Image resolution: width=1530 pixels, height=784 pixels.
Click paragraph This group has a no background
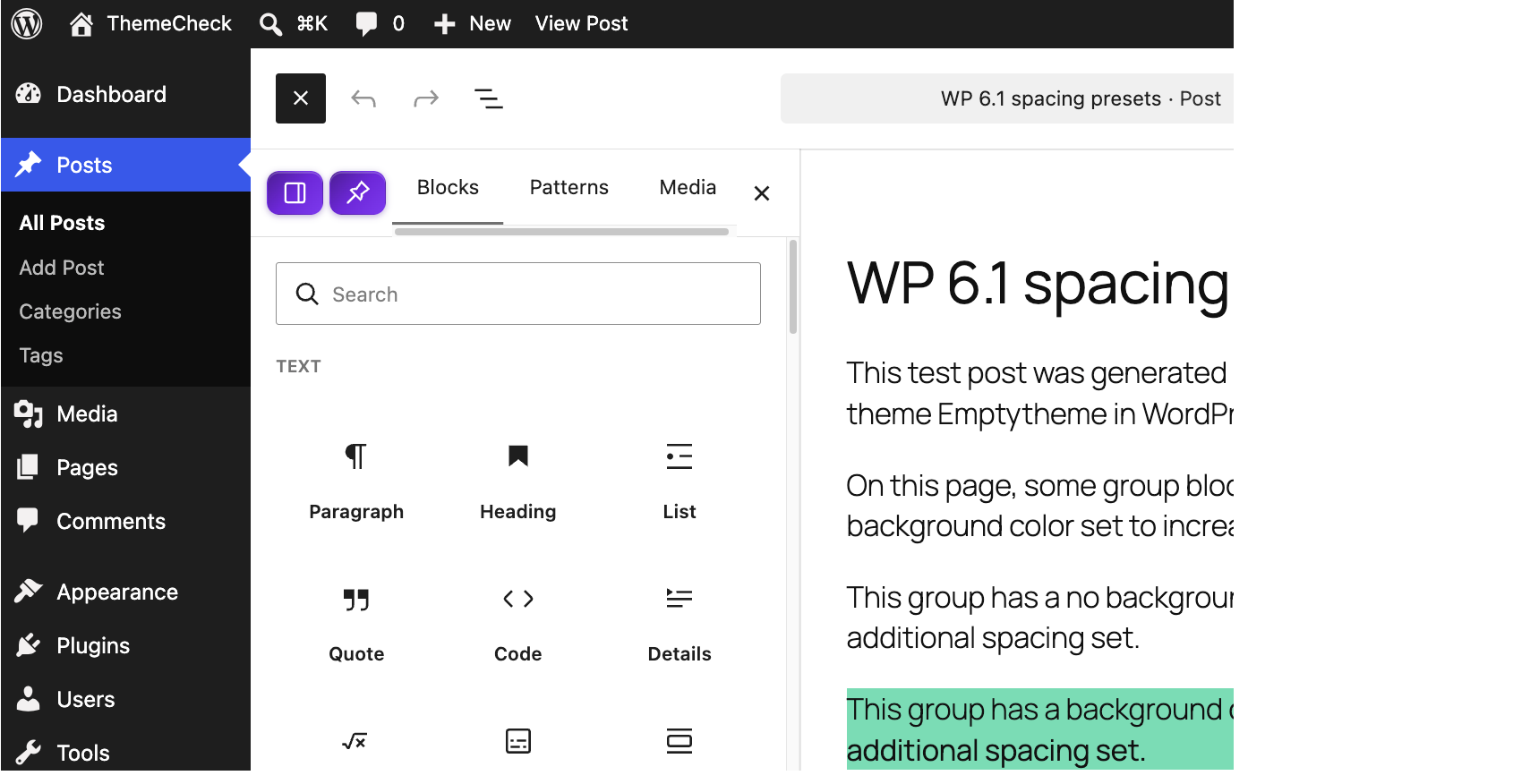[x=1039, y=618]
